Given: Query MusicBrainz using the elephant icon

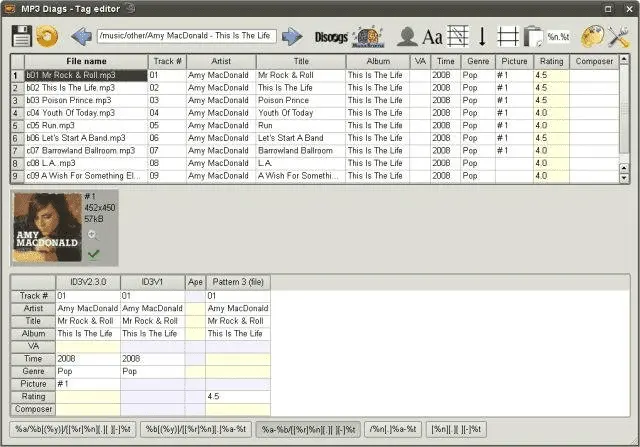Looking at the screenshot, I should tap(368, 37).
